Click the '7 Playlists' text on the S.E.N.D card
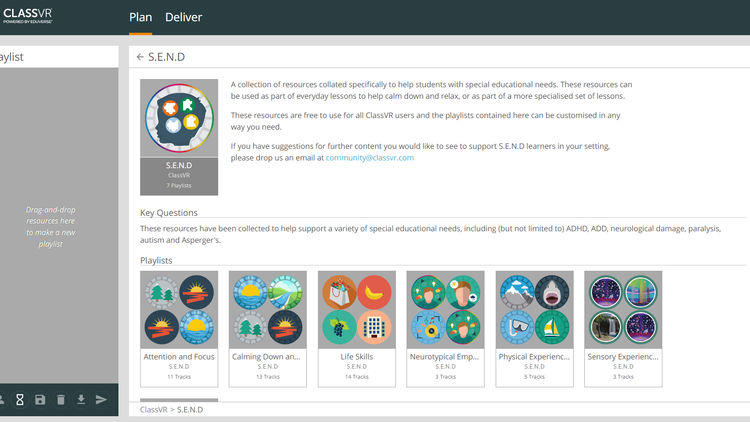 point(179,185)
